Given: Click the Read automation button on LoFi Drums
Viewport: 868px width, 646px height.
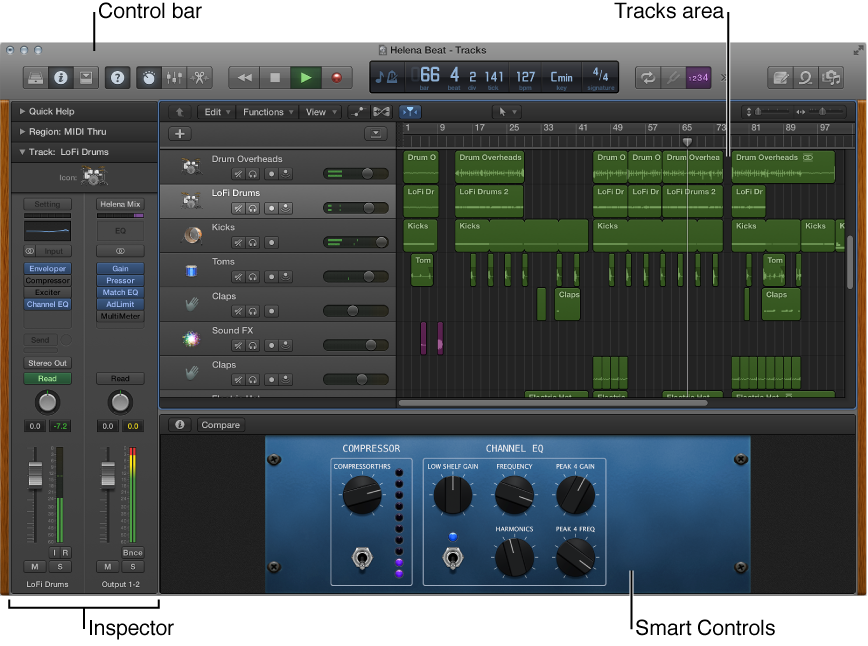Looking at the screenshot, I should coord(47,378).
